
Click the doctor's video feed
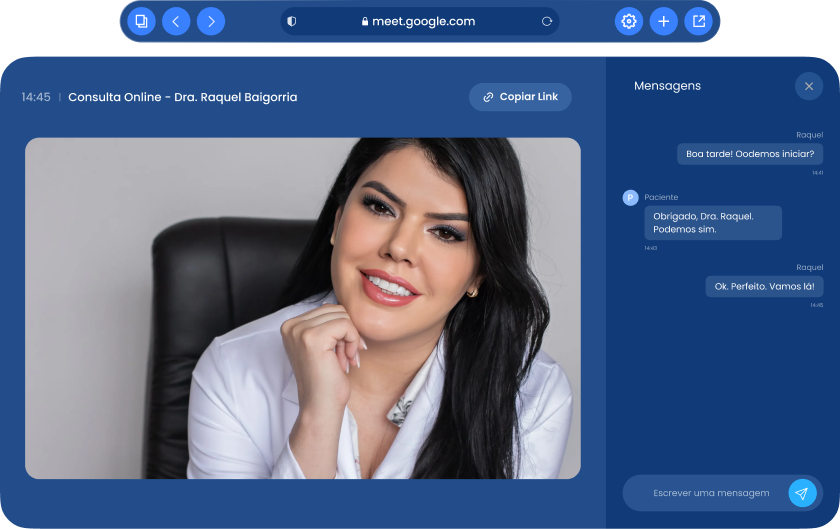[x=302, y=308]
